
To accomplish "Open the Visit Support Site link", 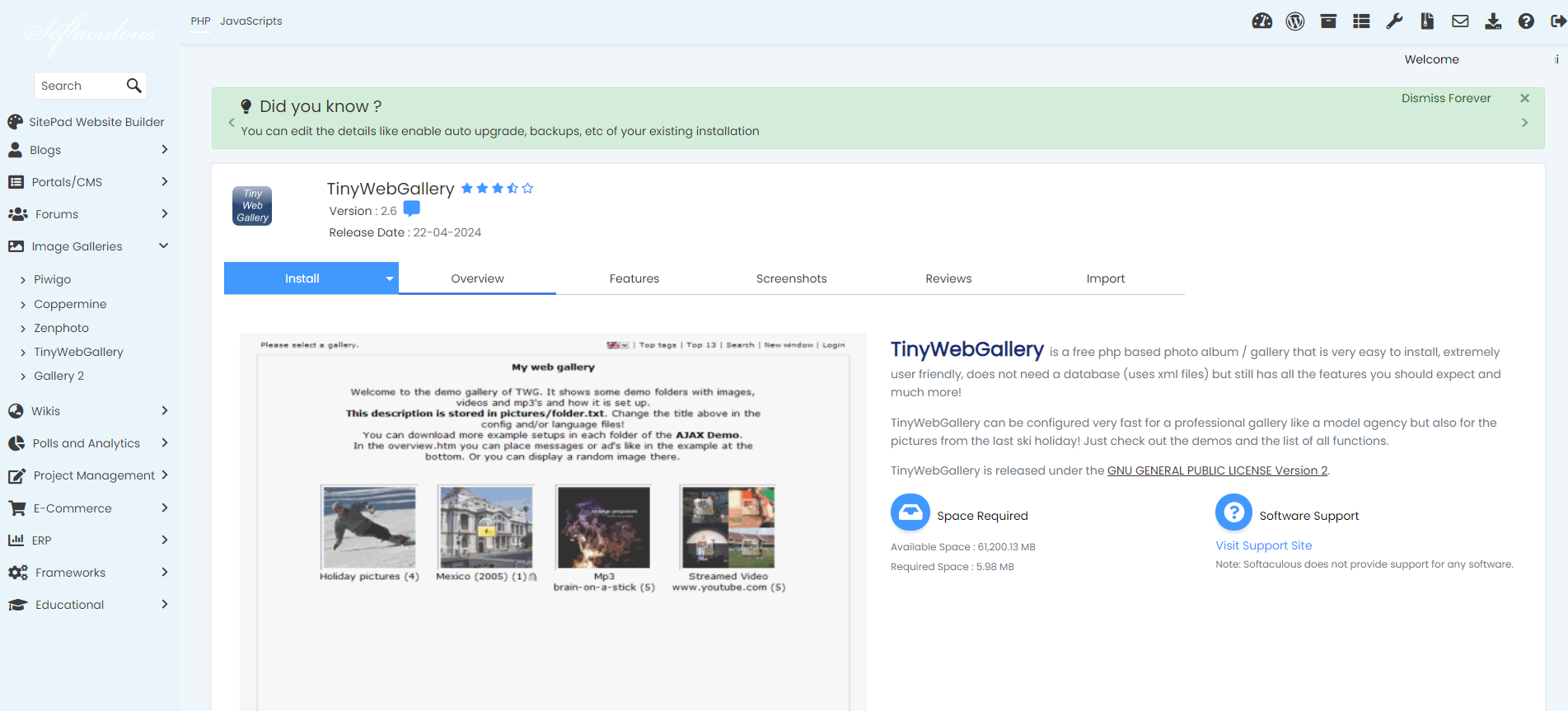I will (1264, 545).
